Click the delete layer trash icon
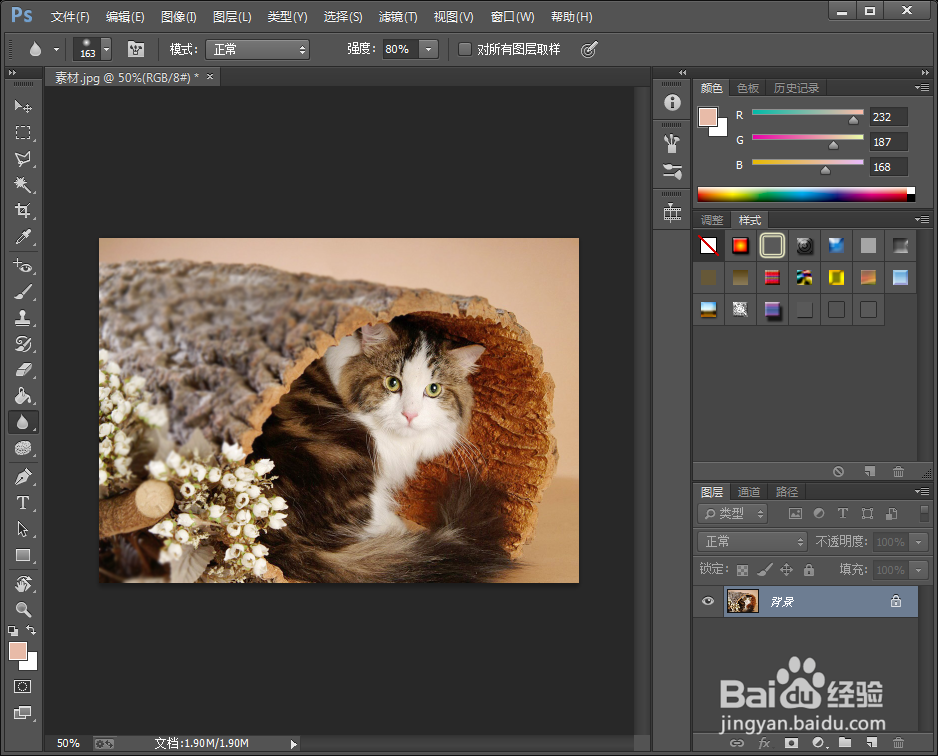Screen dimensions: 938x756 coord(898,743)
